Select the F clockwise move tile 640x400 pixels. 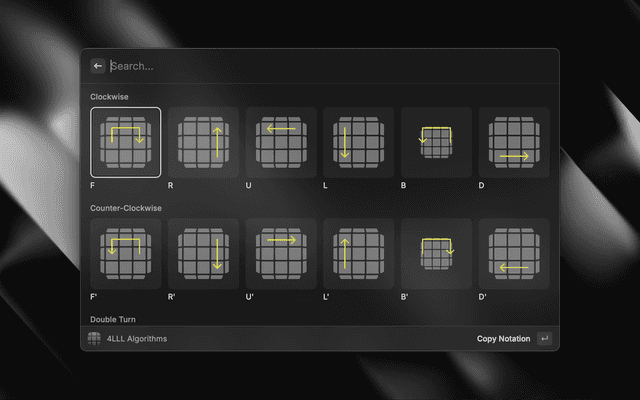(125, 142)
